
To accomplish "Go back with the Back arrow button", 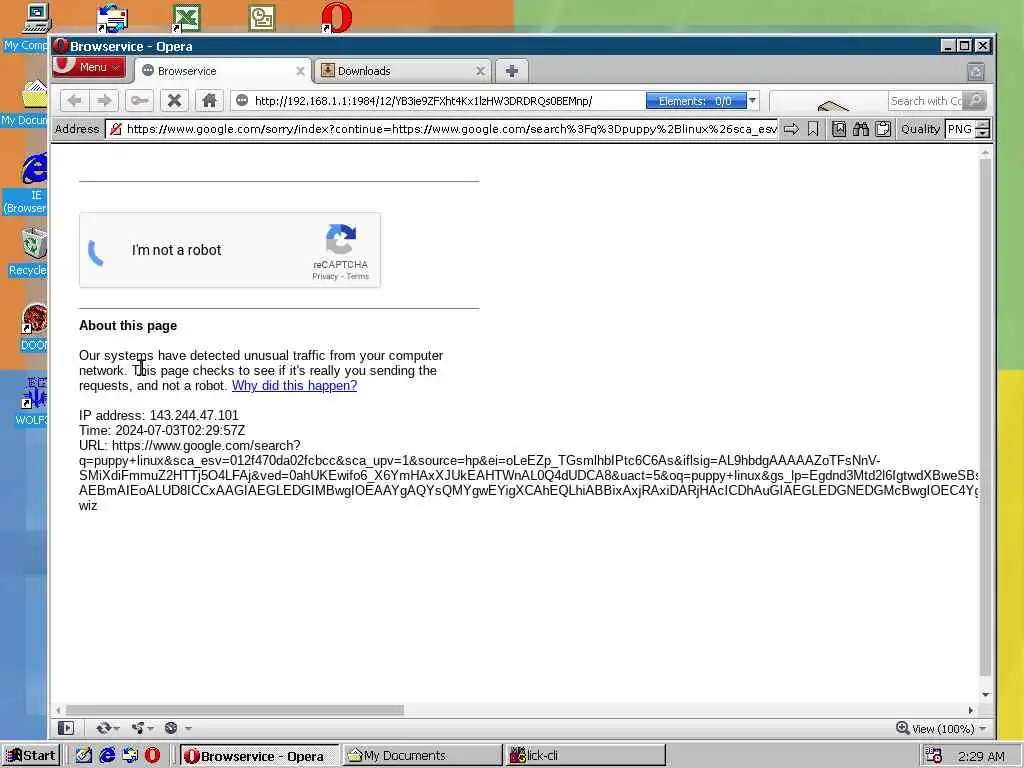I will point(74,101).
